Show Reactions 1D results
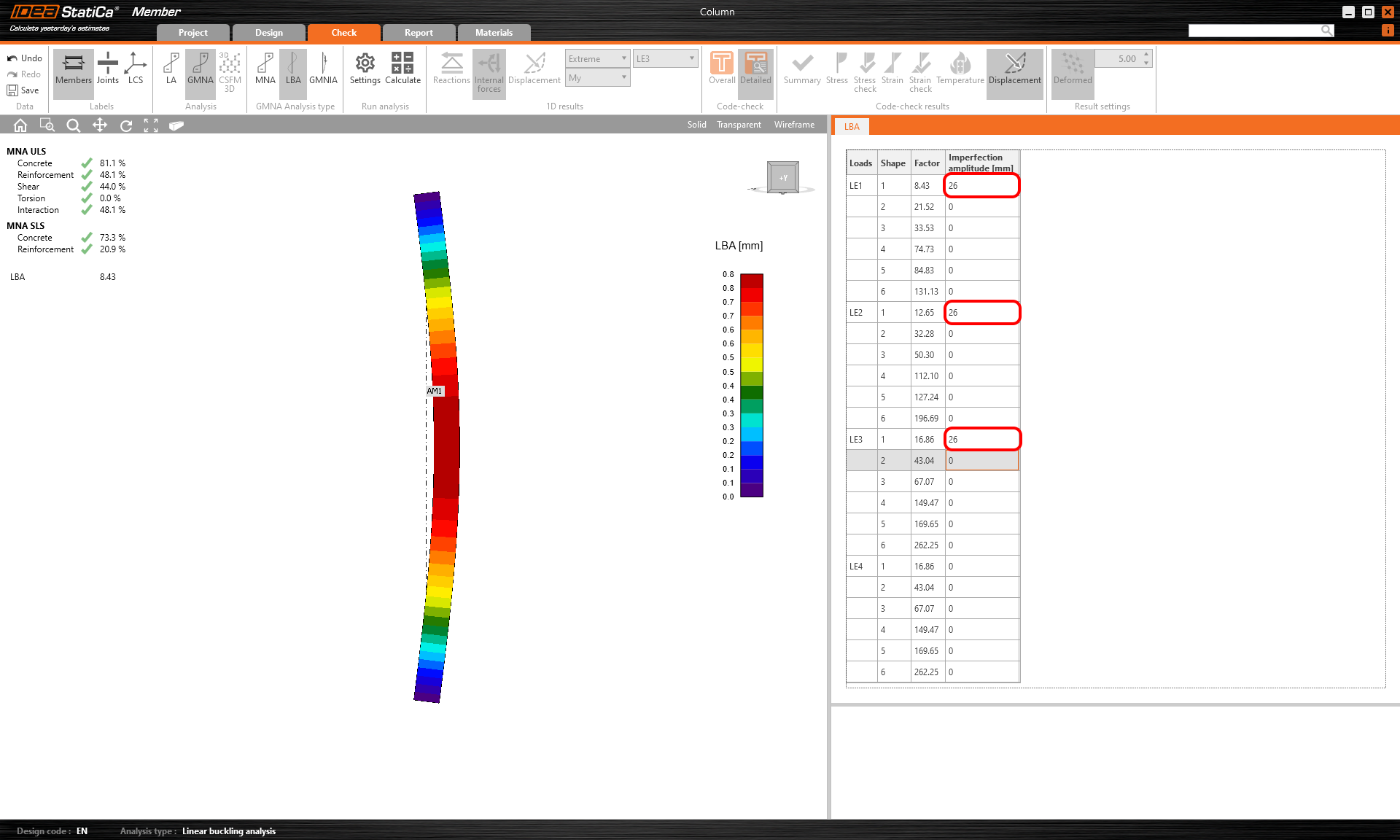 coord(451,69)
